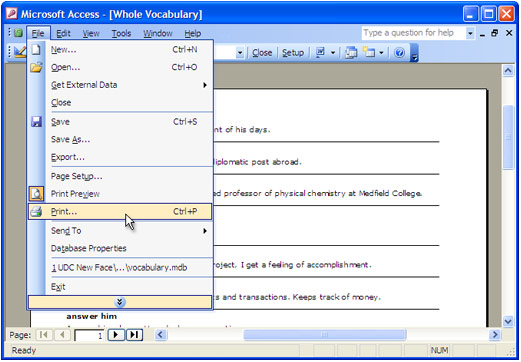Choose Open... from the File menu

pyautogui.click(x=120, y=67)
